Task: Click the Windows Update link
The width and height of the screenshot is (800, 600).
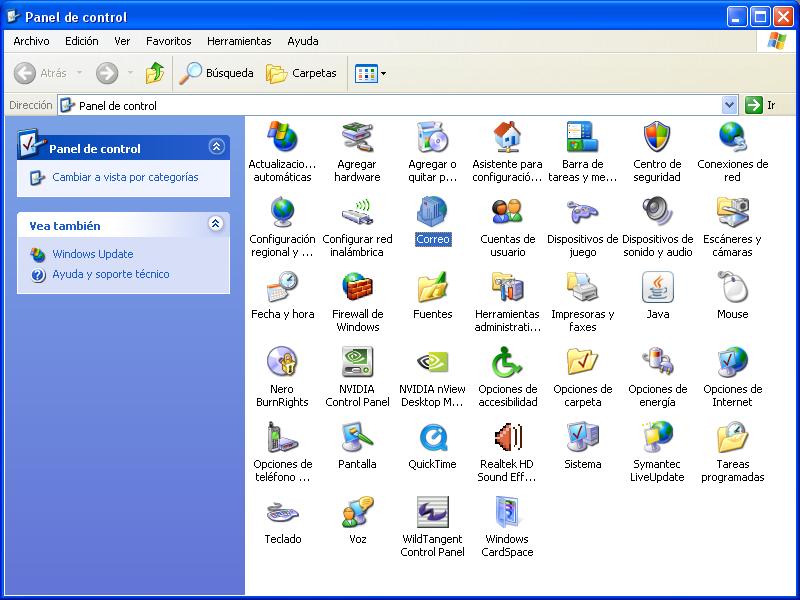Action: (92, 254)
